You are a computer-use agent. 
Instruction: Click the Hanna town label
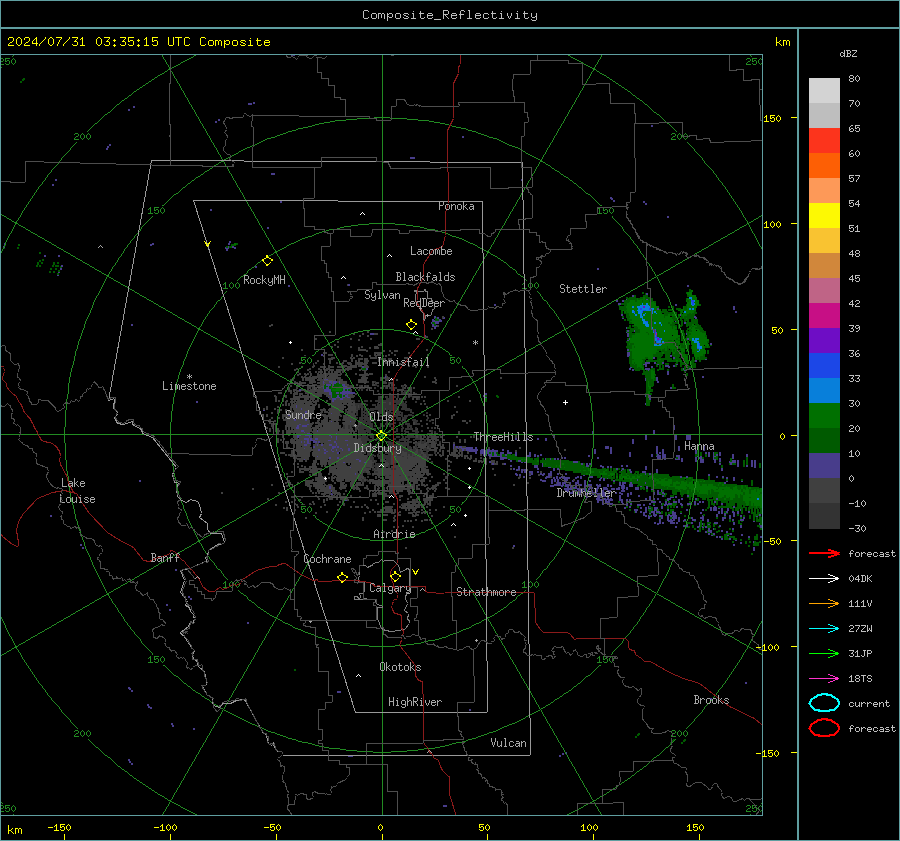coord(699,446)
